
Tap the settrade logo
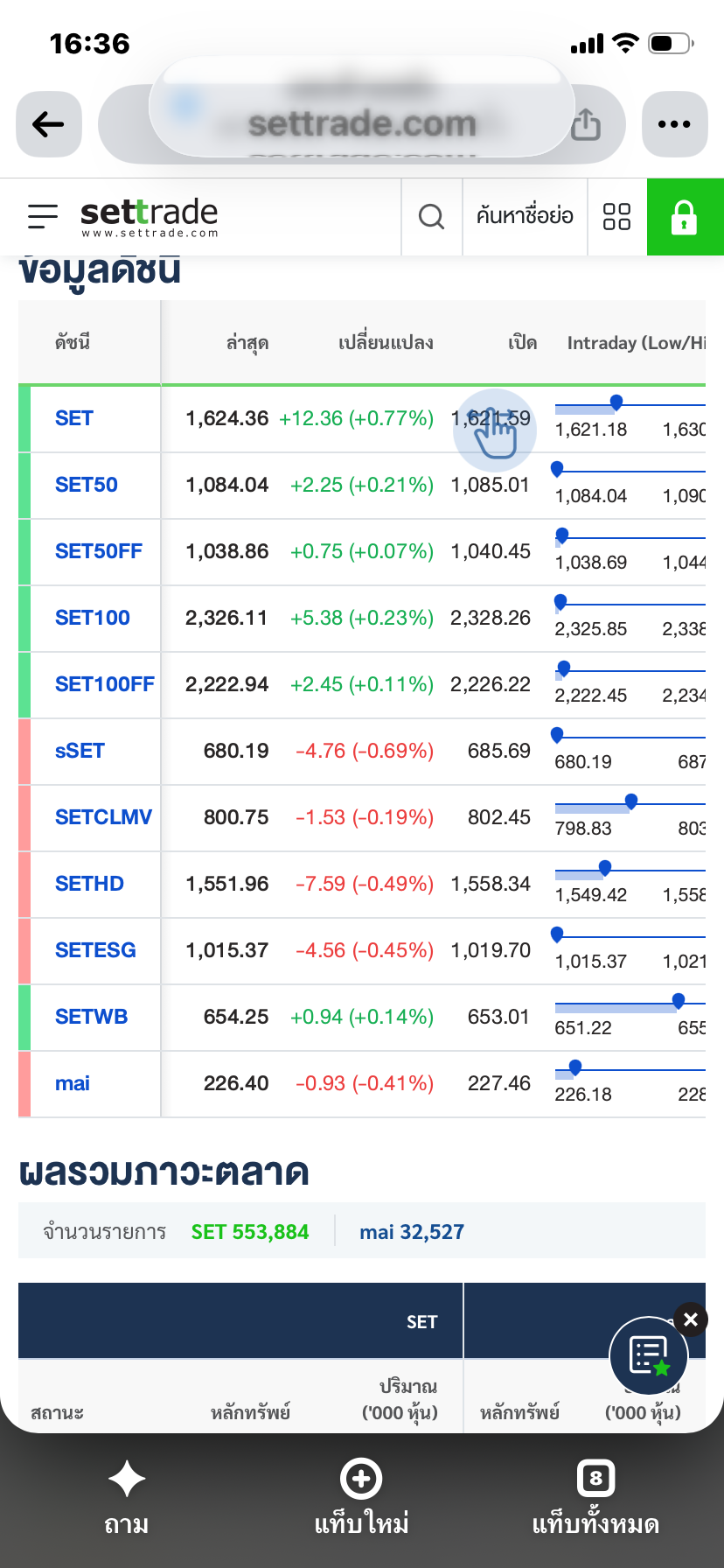pos(150,217)
